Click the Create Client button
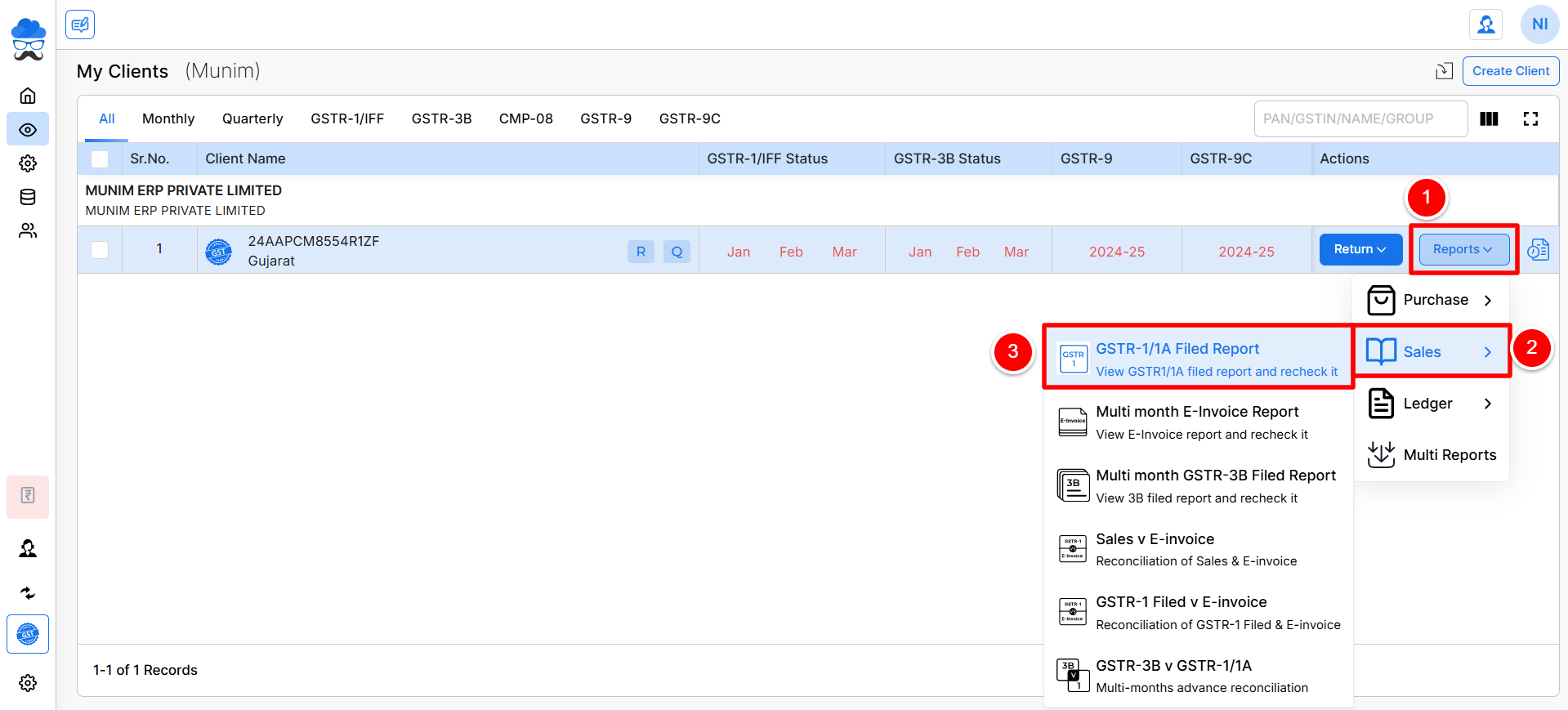Screen dimensions: 1568x710 pos(1510,71)
